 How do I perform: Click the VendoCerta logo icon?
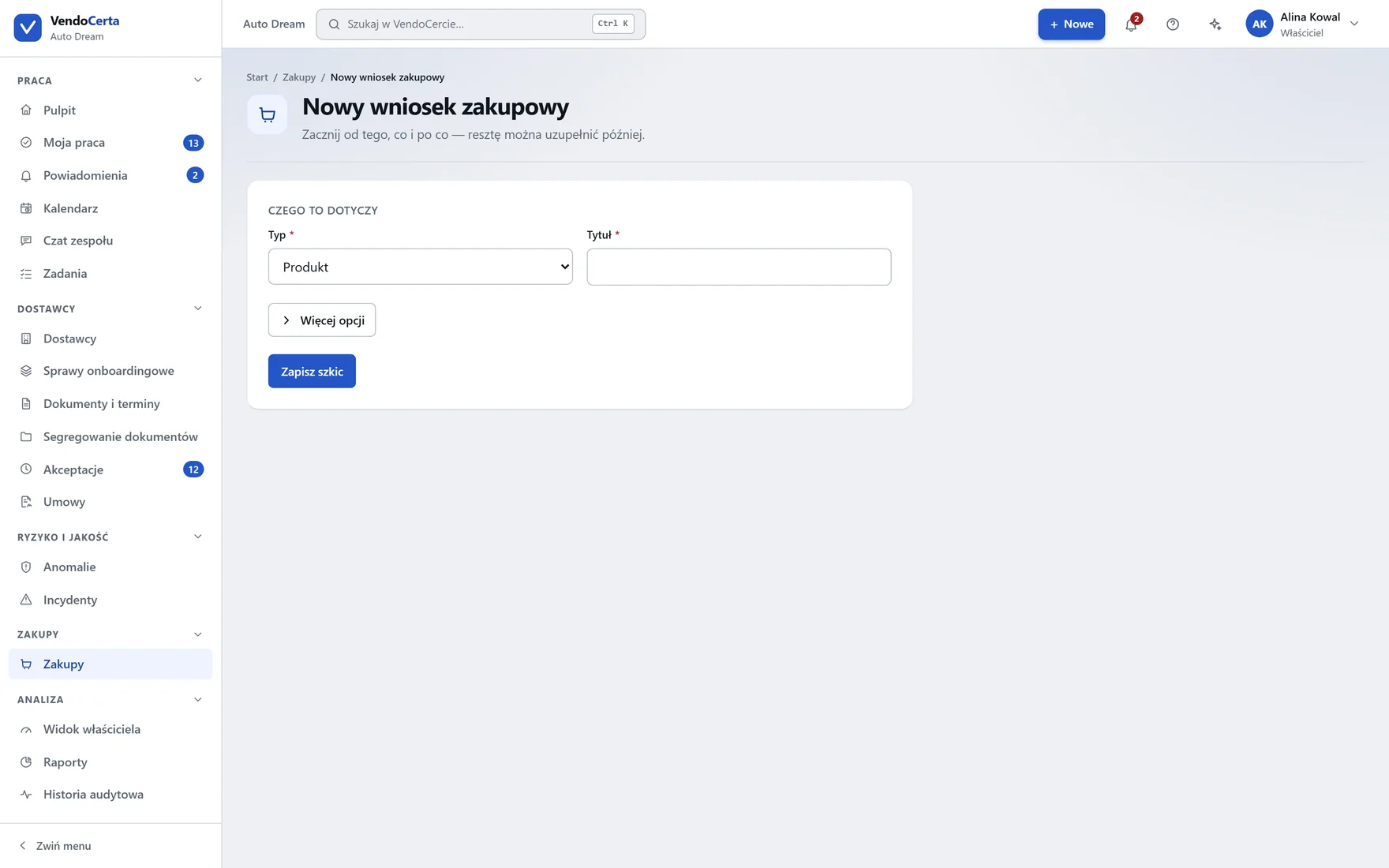click(x=28, y=28)
